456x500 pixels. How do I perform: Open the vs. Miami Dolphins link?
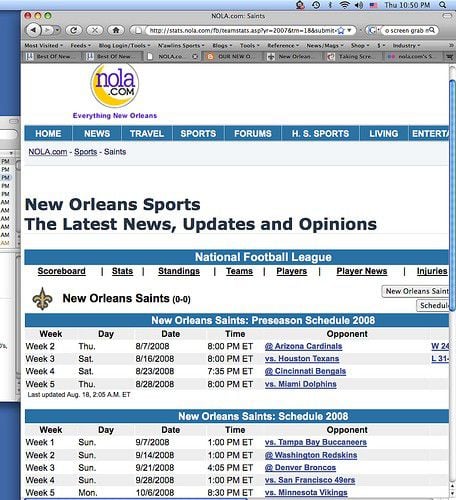[x=301, y=384]
